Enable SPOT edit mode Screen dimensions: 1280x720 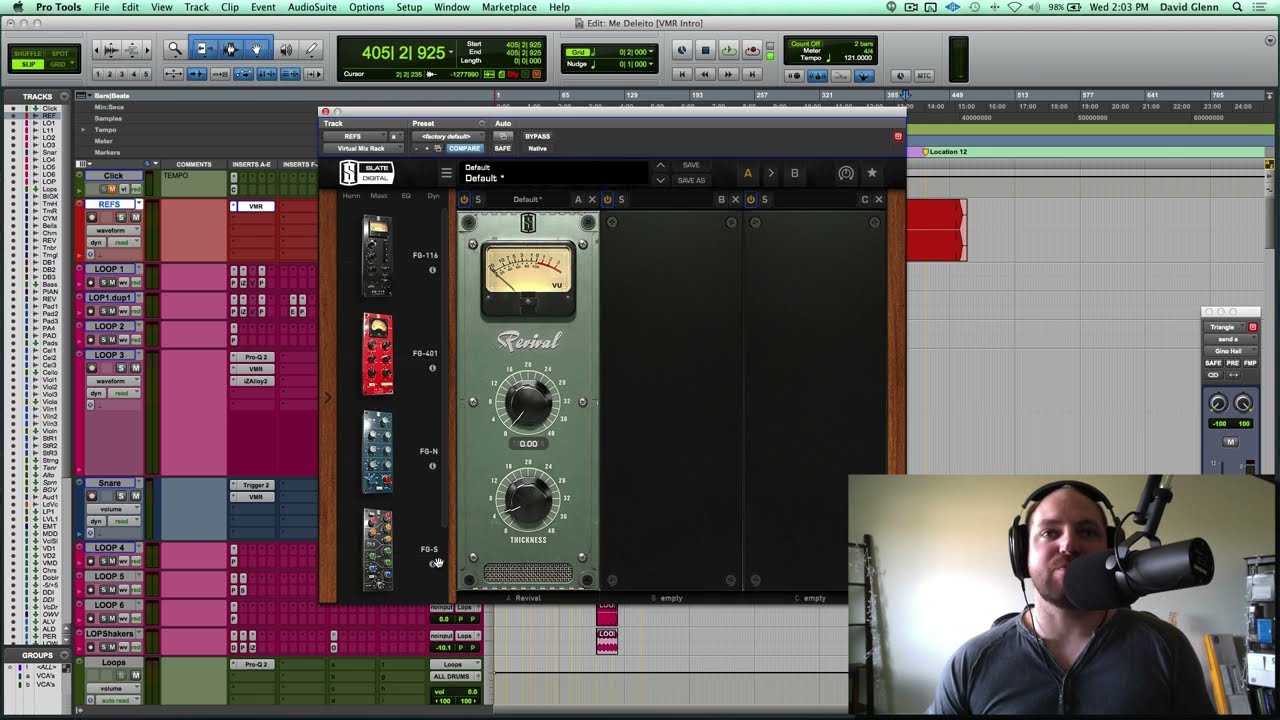[x=60, y=53]
